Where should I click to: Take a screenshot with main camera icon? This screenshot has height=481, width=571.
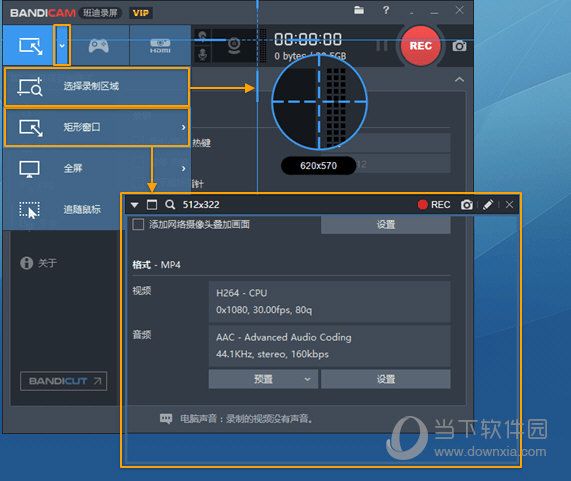(x=459, y=46)
